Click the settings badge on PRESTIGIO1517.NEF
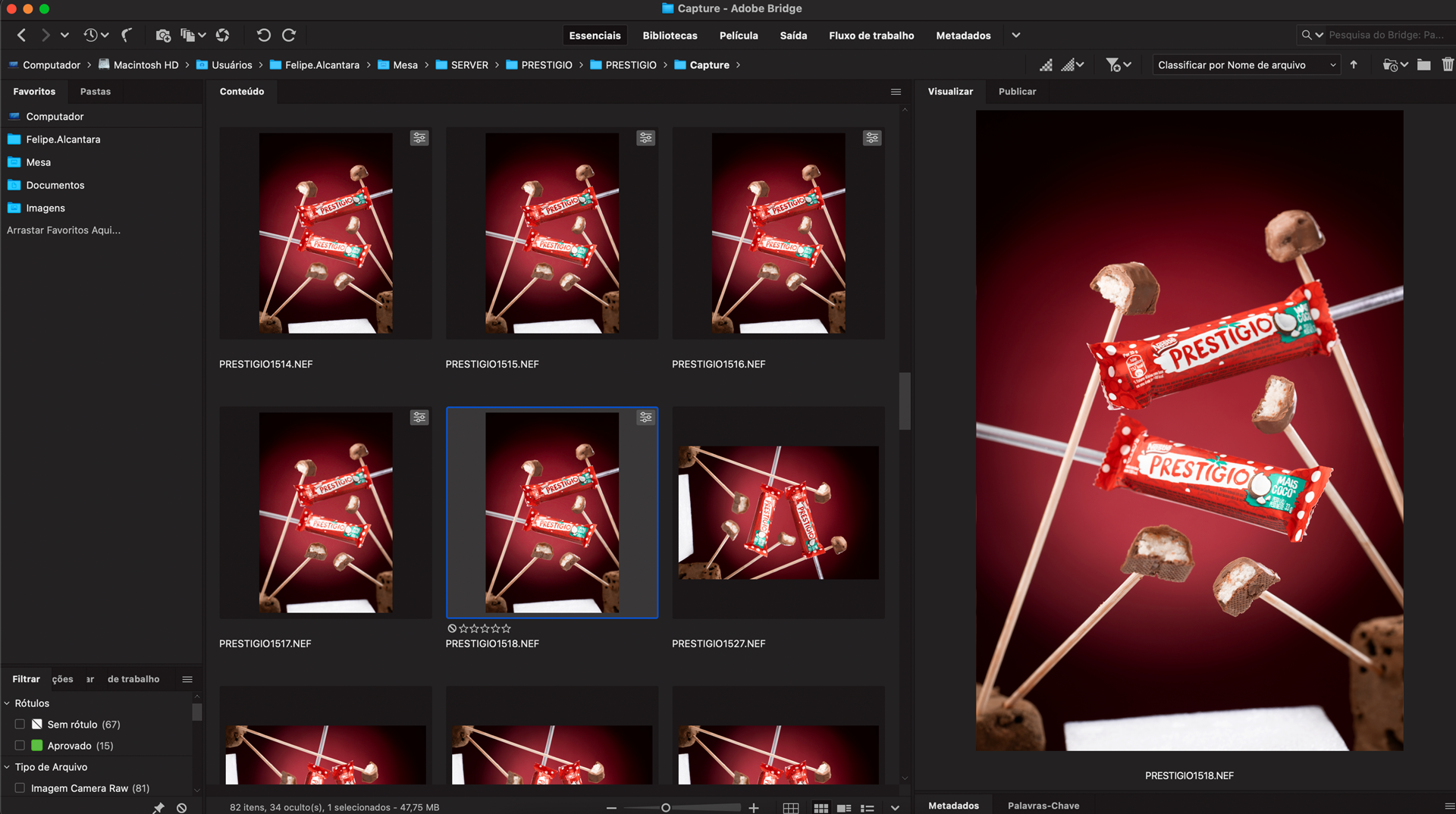 (x=419, y=418)
